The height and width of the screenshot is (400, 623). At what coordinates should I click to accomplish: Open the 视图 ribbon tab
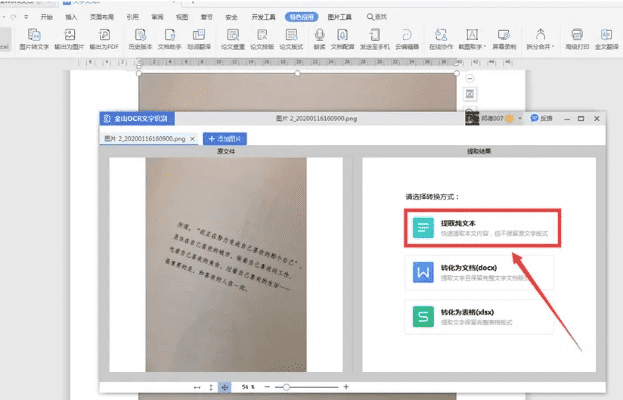point(182,17)
